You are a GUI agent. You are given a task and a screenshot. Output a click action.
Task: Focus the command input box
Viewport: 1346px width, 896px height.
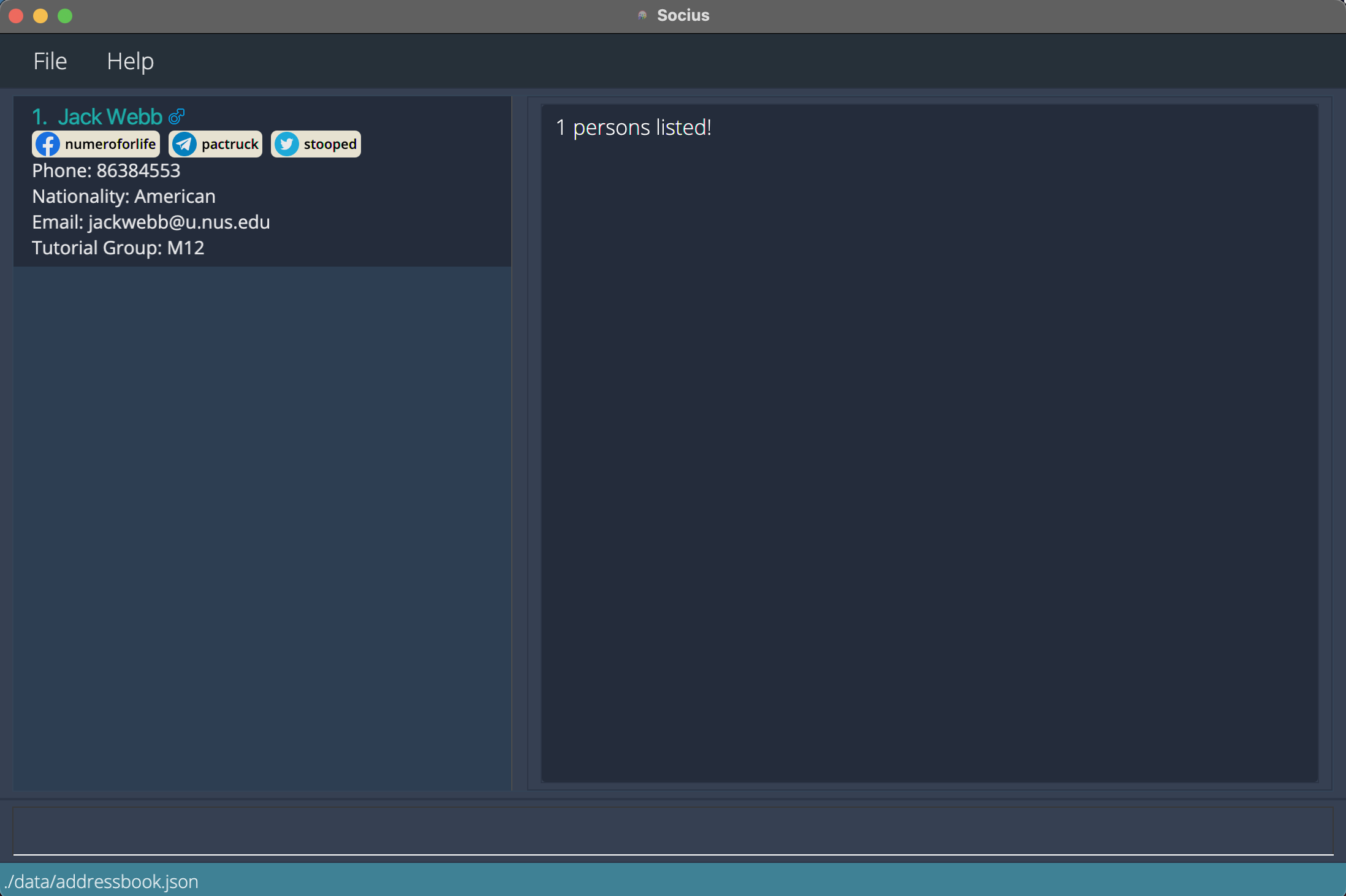pyautogui.click(x=673, y=831)
